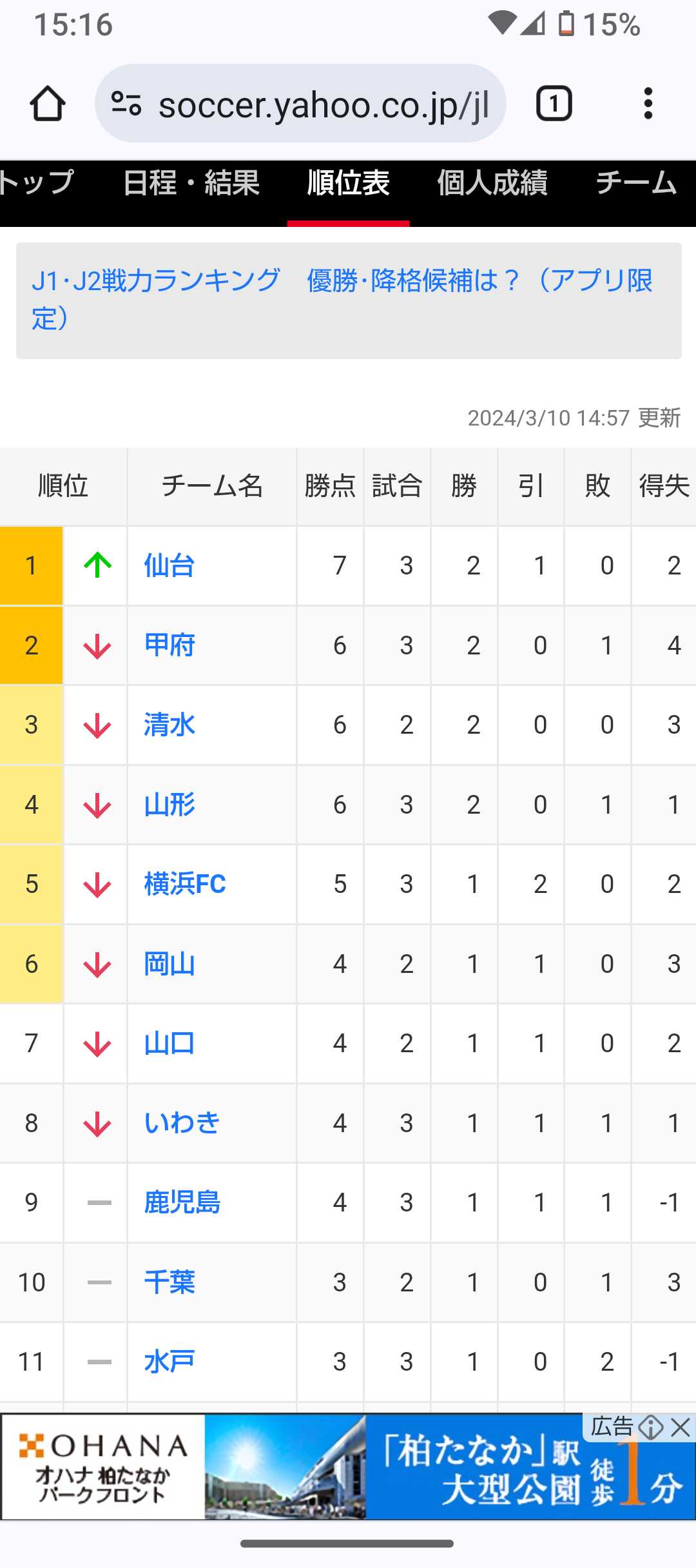Open the tab switcher showing 1 tab
The height and width of the screenshot is (1568, 696).
[x=554, y=103]
